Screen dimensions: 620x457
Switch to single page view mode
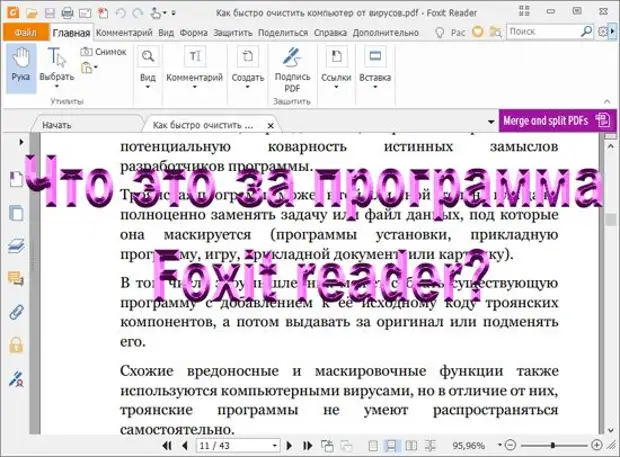(x=373, y=444)
